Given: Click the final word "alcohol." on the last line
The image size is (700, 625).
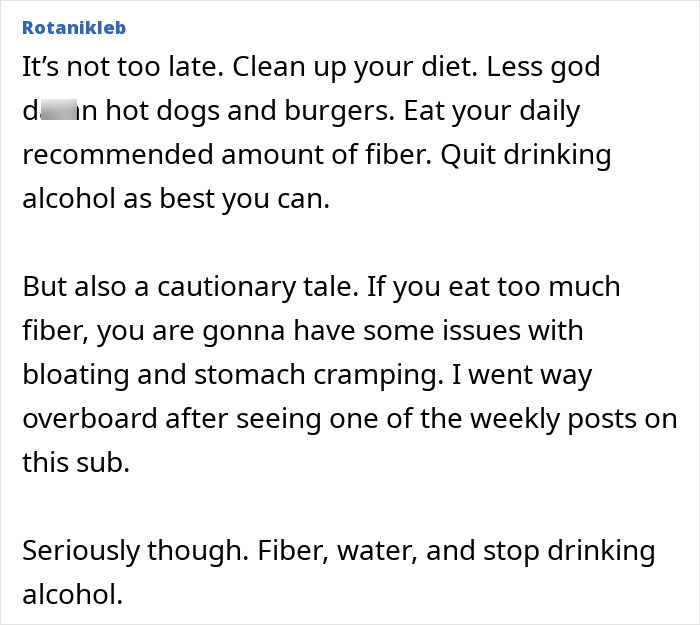Looking at the screenshot, I should point(72,595).
